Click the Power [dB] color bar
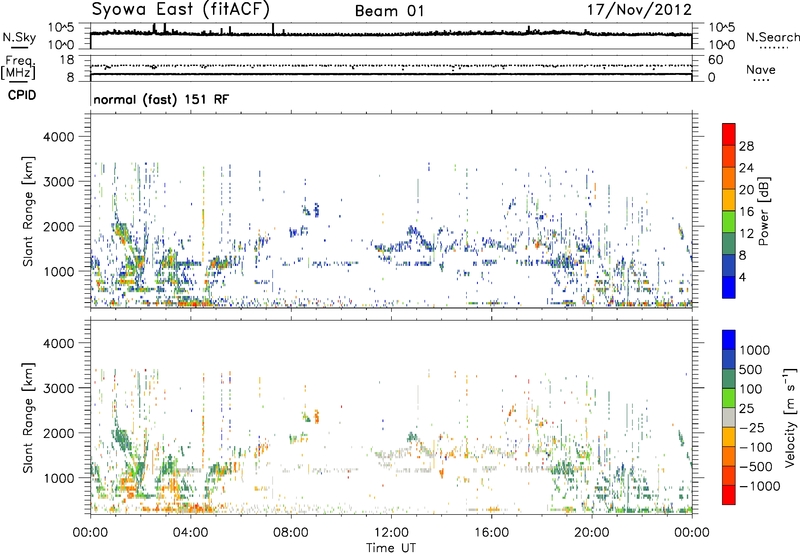 (x=729, y=211)
